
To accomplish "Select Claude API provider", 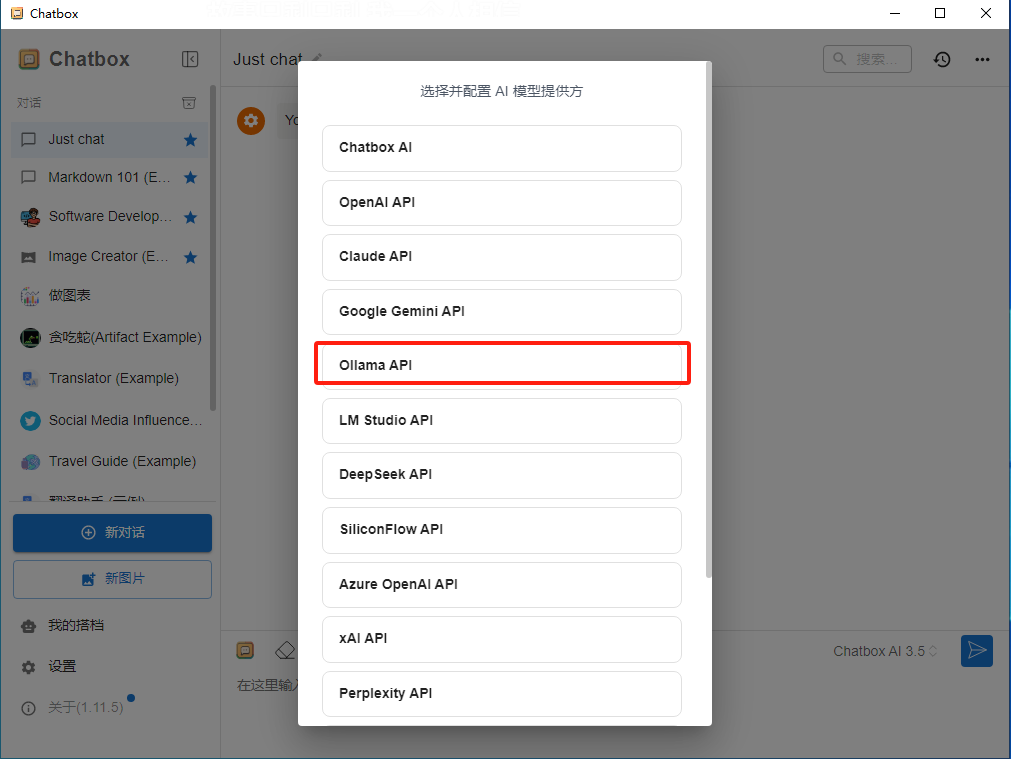I will pyautogui.click(x=502, y=257).
